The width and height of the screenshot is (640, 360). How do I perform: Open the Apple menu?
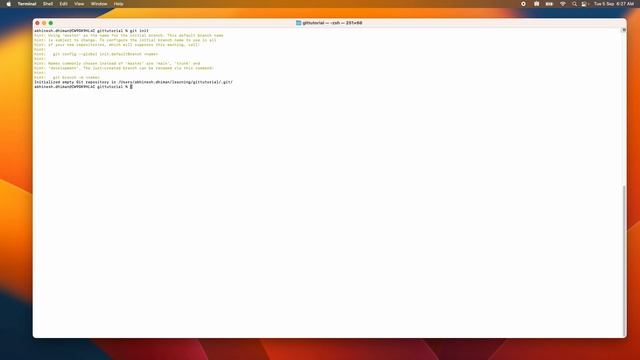pyautogui.click(x=9, y=4)
